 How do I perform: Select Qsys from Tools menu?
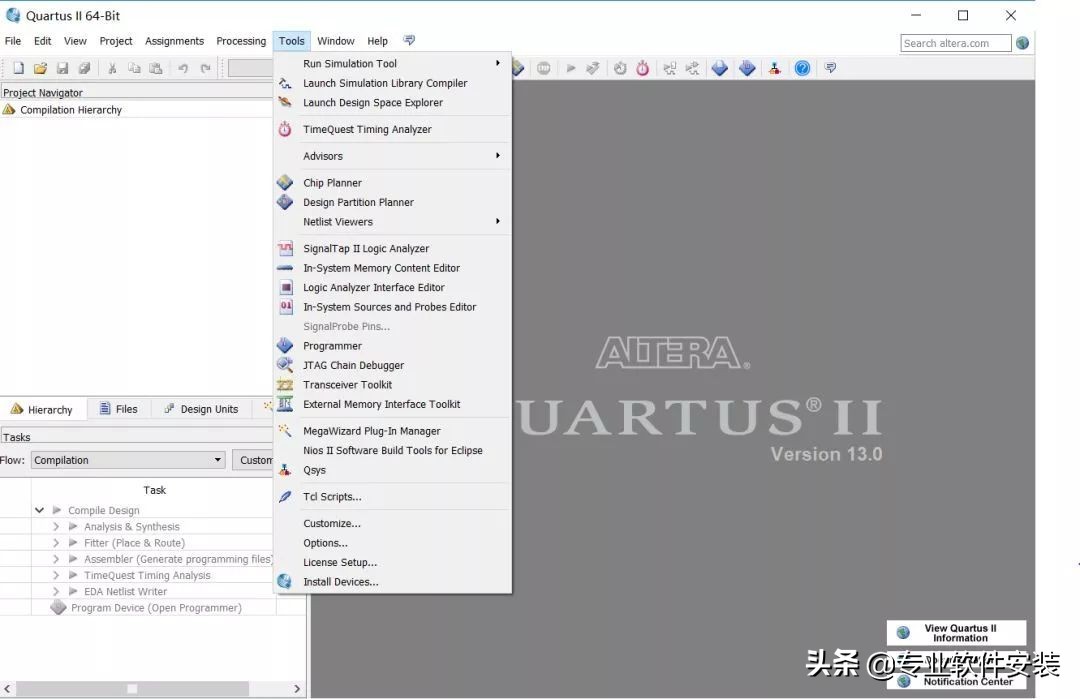(393, 470)
